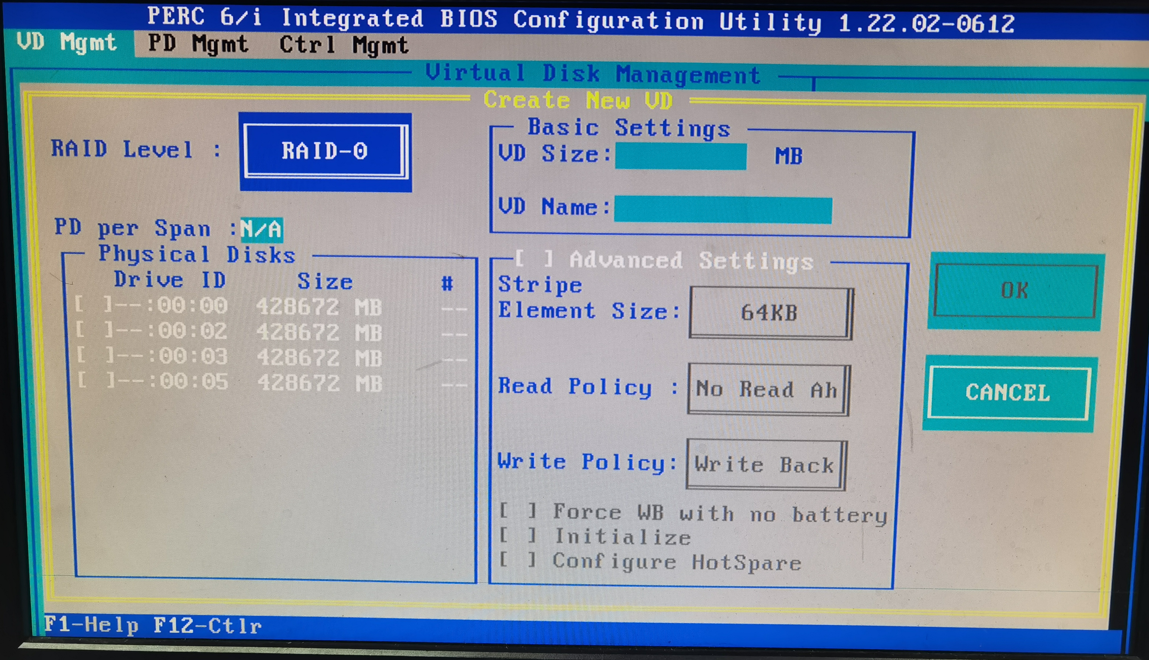Image resolution: width=1149 pixels, height=660 pixels.
Task: Click the Drive ID column header
Action: point(169,280)
